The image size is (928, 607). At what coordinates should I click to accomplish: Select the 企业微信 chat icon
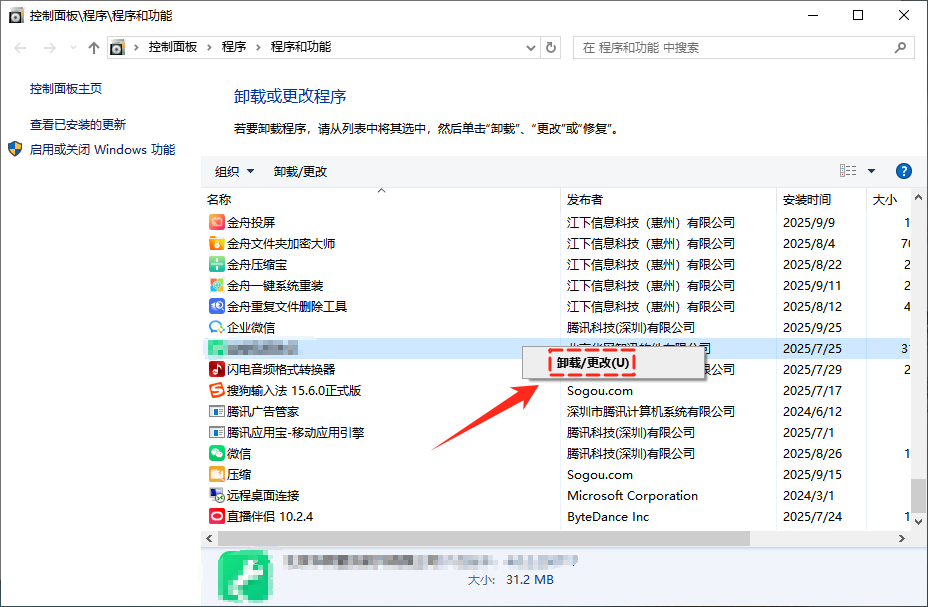pos(217,327)
